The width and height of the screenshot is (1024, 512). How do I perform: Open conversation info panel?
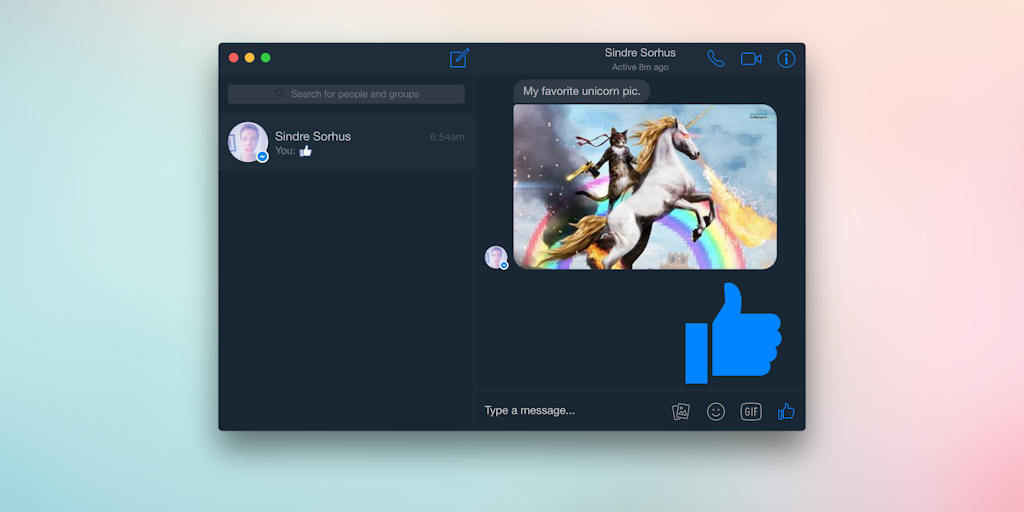point(786,59)
